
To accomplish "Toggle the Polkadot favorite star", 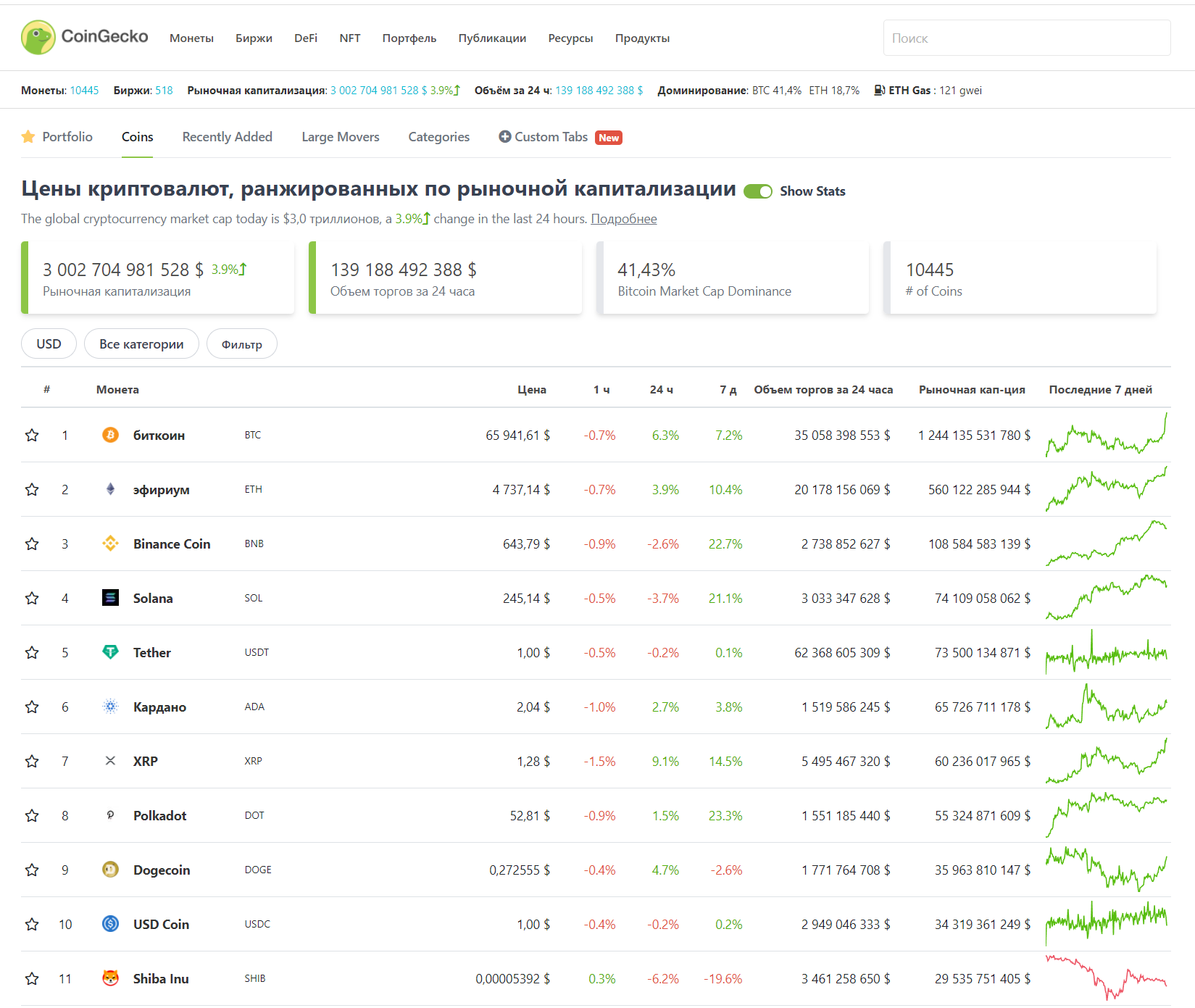I will click(x=32, y=815).
